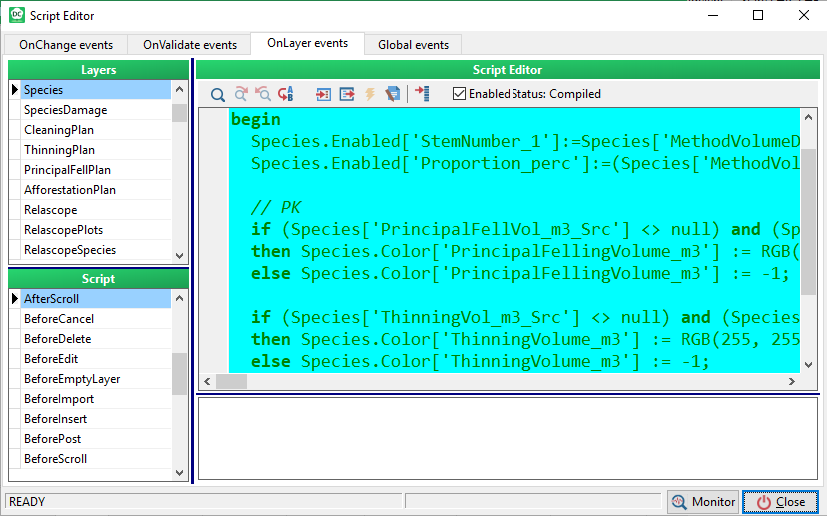Select the ThinningPlan layer

tap(60, 150)
